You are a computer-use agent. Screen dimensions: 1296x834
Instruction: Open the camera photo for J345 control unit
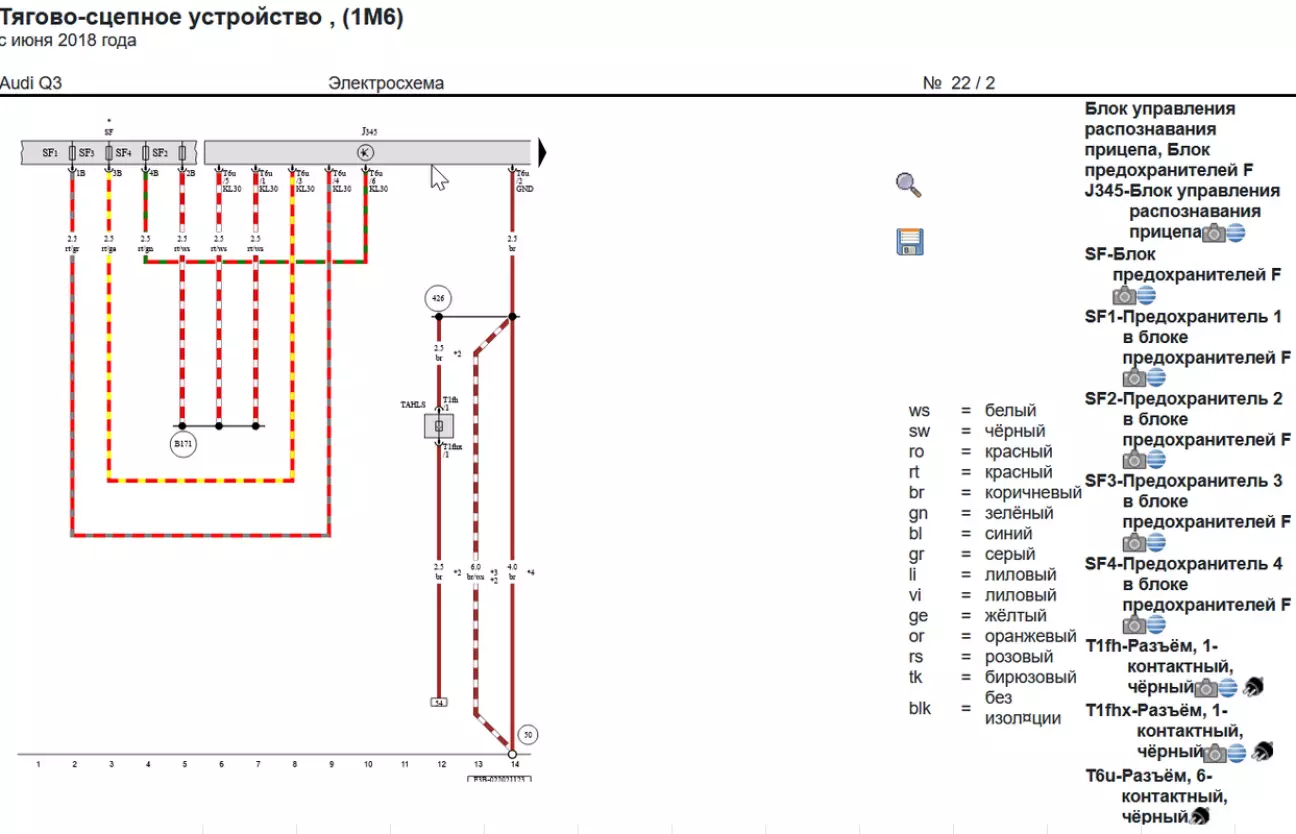coord(1214,233)
